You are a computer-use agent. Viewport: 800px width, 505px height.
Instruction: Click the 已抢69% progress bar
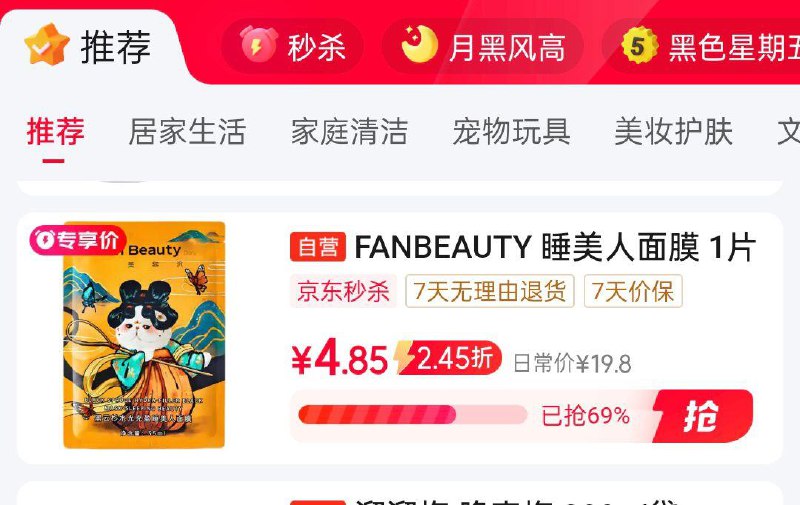pos(412,415)
